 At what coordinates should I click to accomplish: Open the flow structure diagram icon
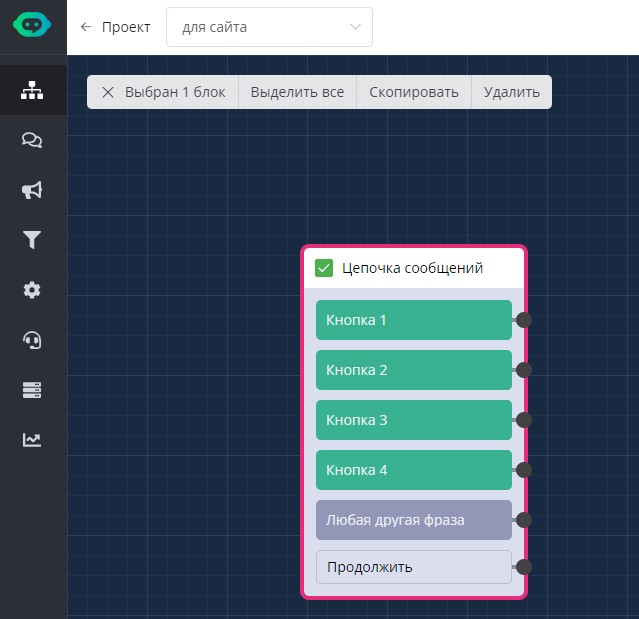[32, 91]
